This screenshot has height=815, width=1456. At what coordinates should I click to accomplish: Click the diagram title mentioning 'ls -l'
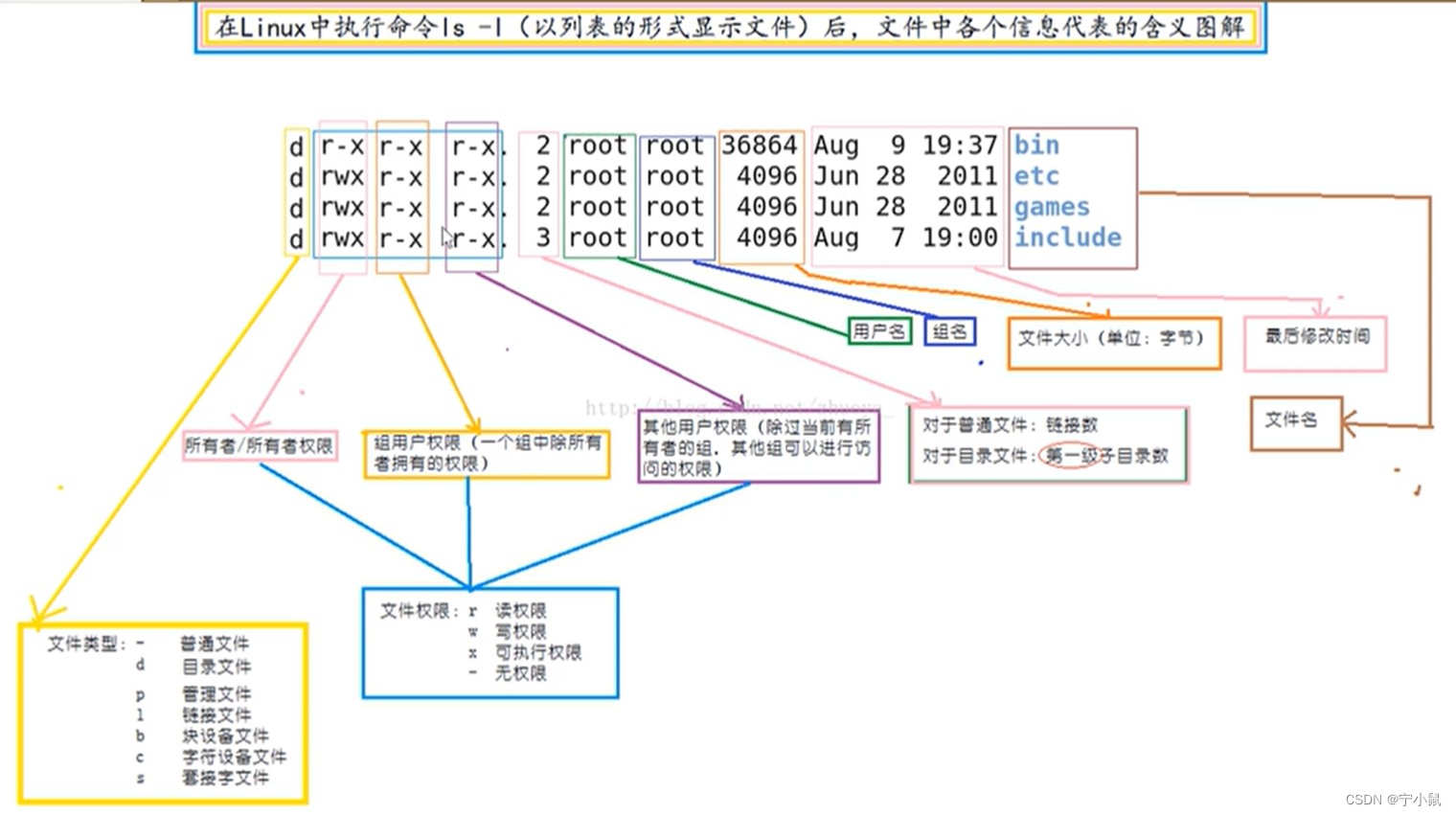pyautogui.click(x=730, y=28)
